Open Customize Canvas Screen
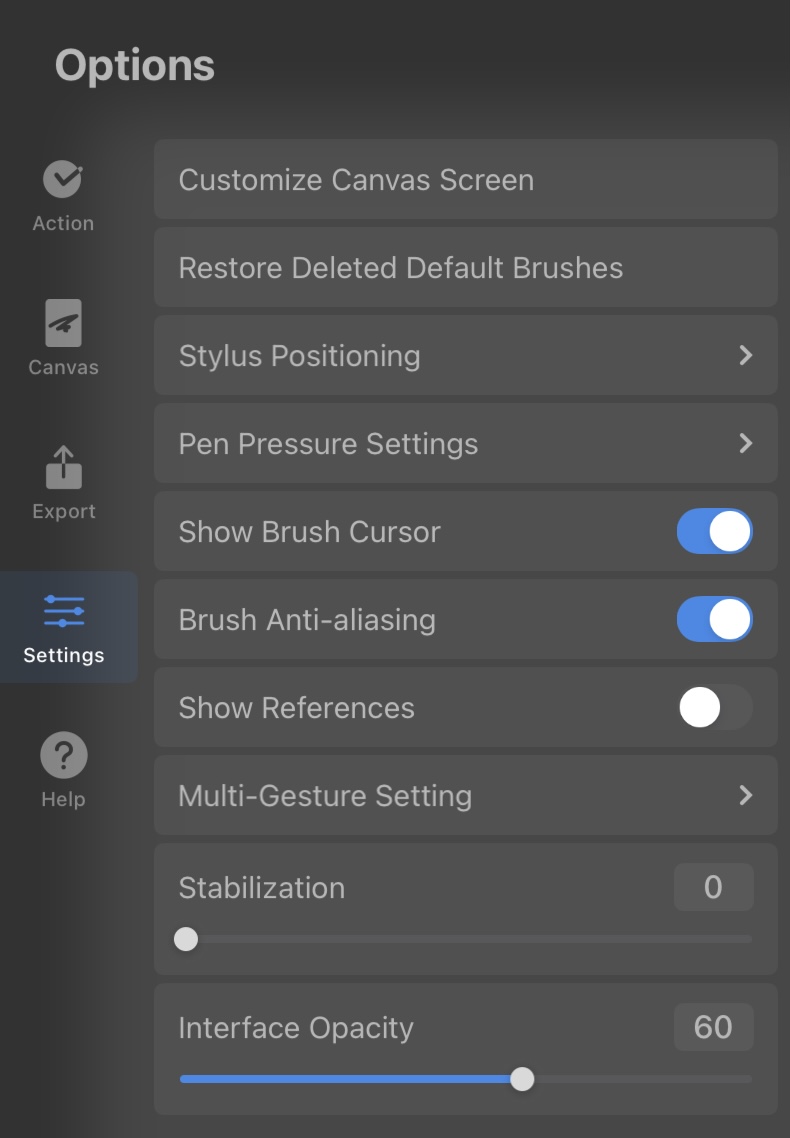 (x=466, y=179)
